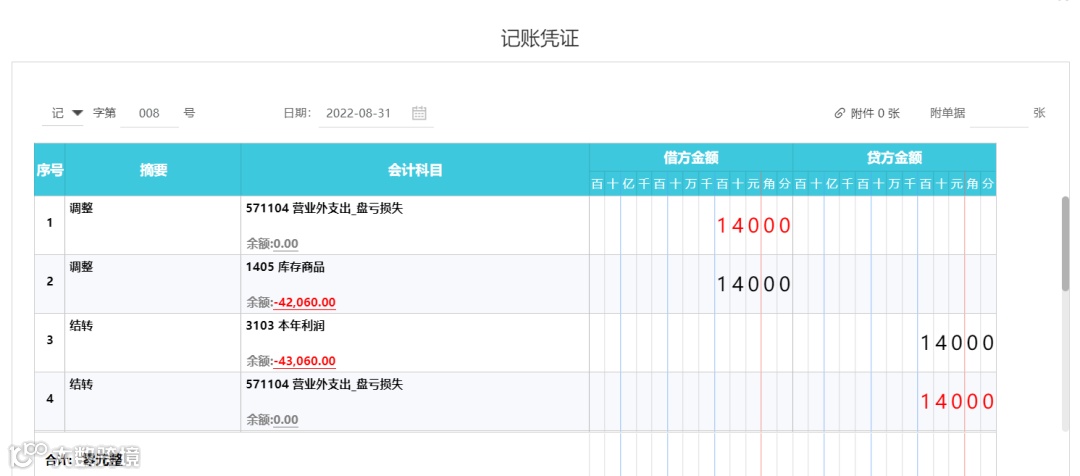Screen dimensions: 1080x476
Task: Click the vertical scrollbar thumb
Action: [x=1066, y=245]
